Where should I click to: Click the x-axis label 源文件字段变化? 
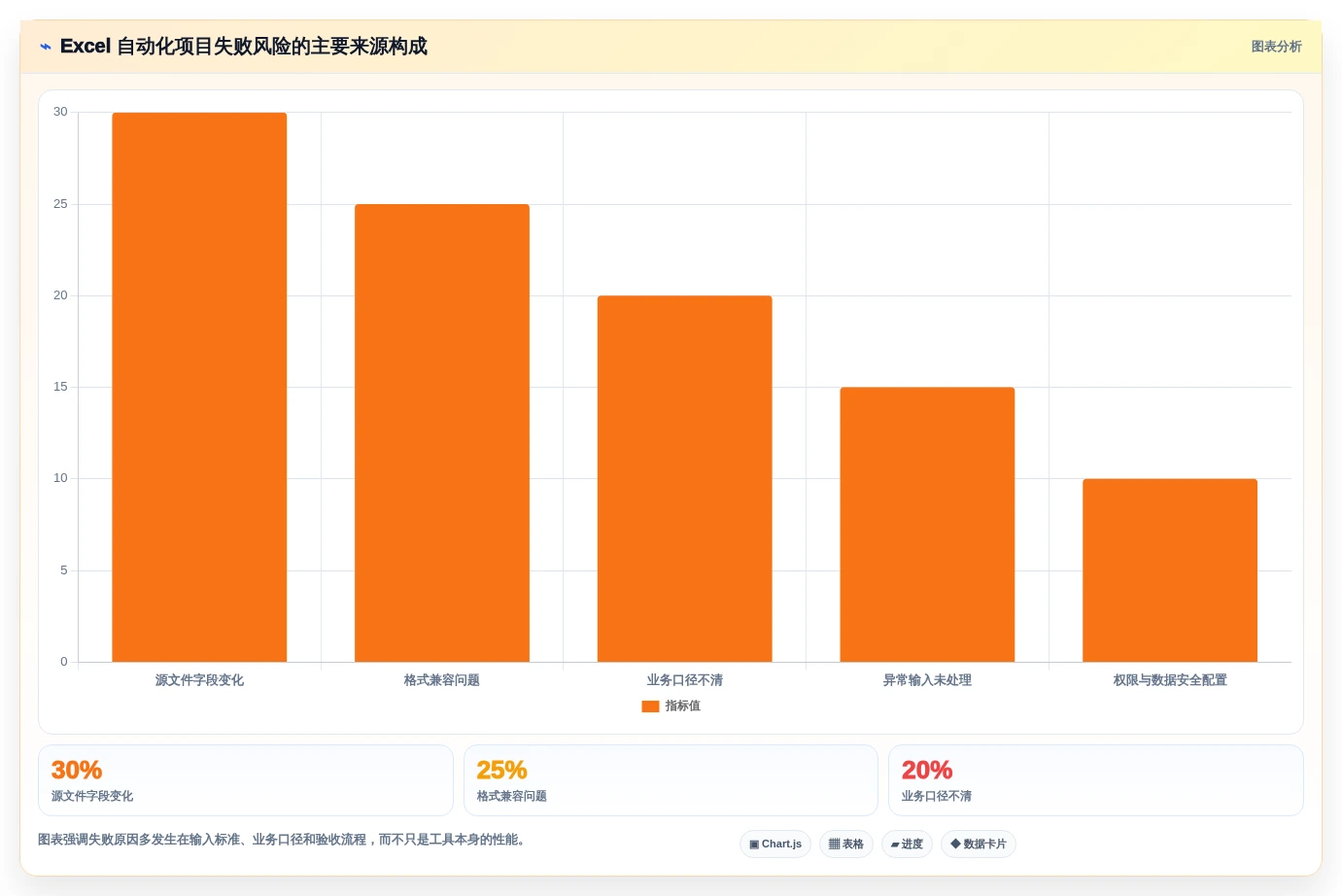(x=199, y=680)
